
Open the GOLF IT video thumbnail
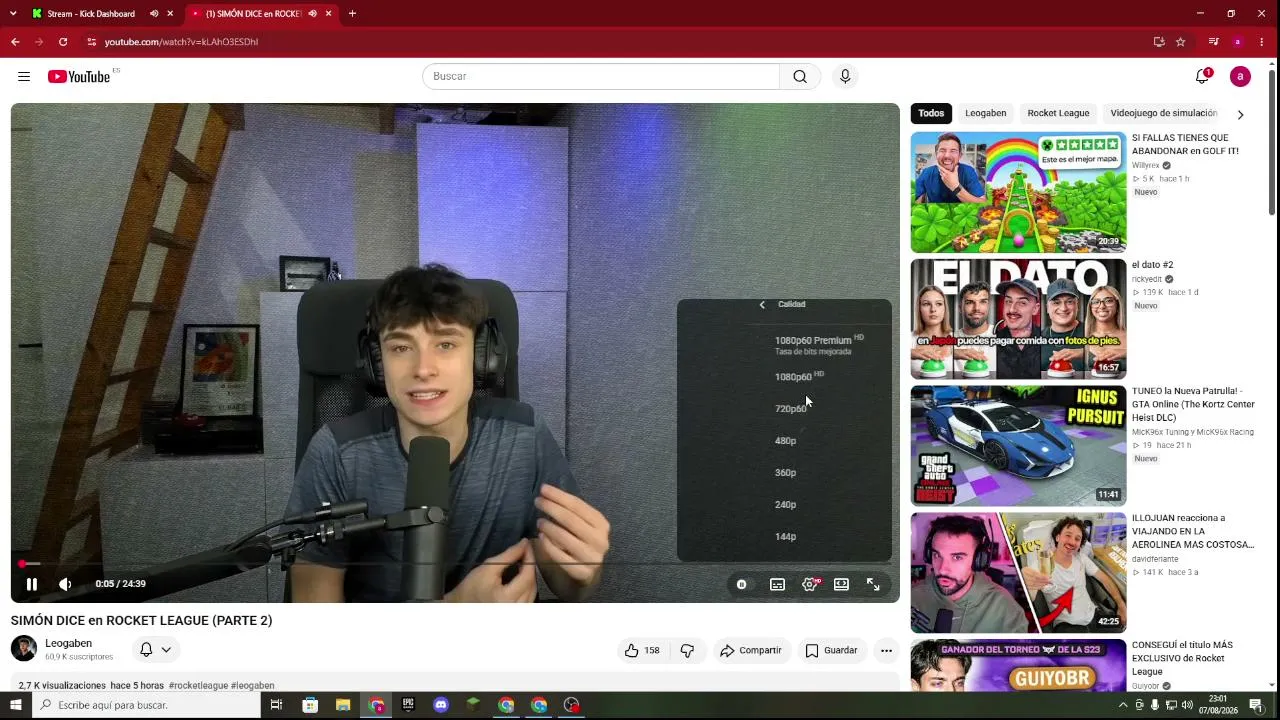(x=1018, y=192)
